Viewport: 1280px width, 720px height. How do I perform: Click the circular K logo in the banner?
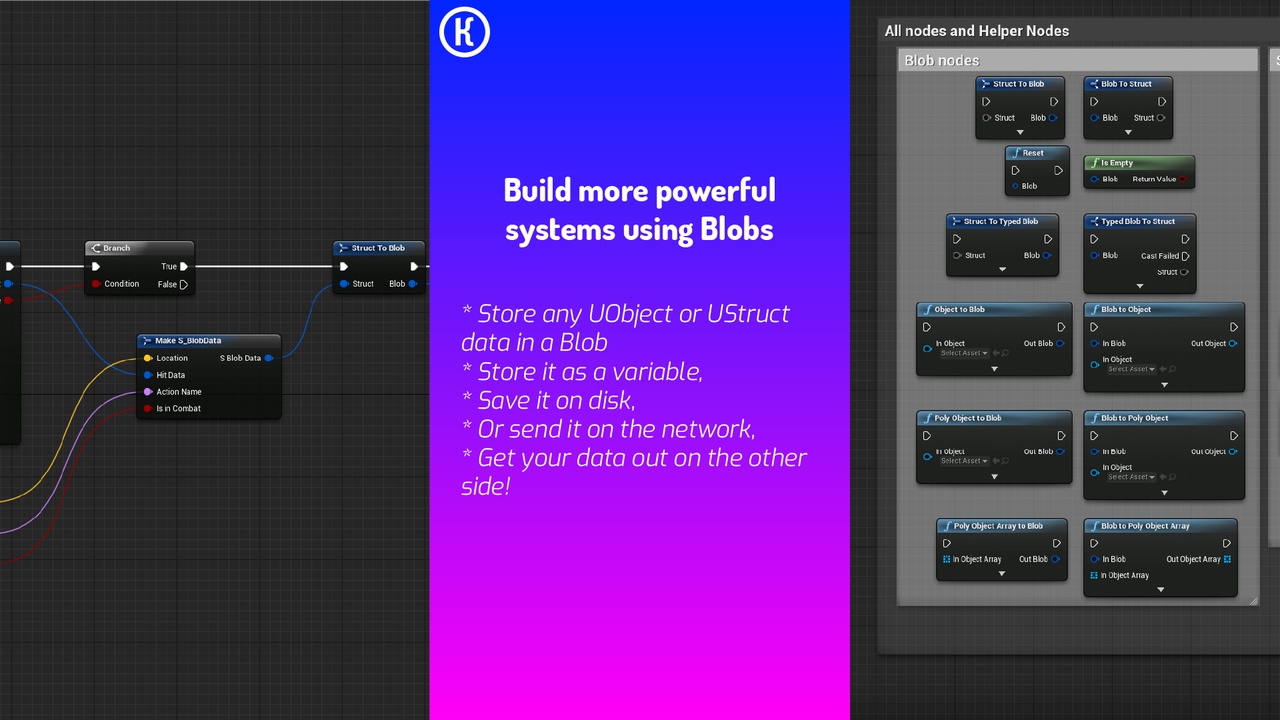464,31
